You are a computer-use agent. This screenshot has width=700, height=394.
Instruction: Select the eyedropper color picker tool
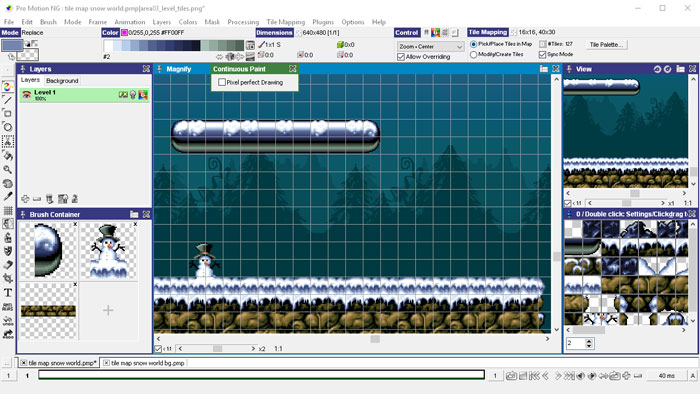tap(8, 196)
